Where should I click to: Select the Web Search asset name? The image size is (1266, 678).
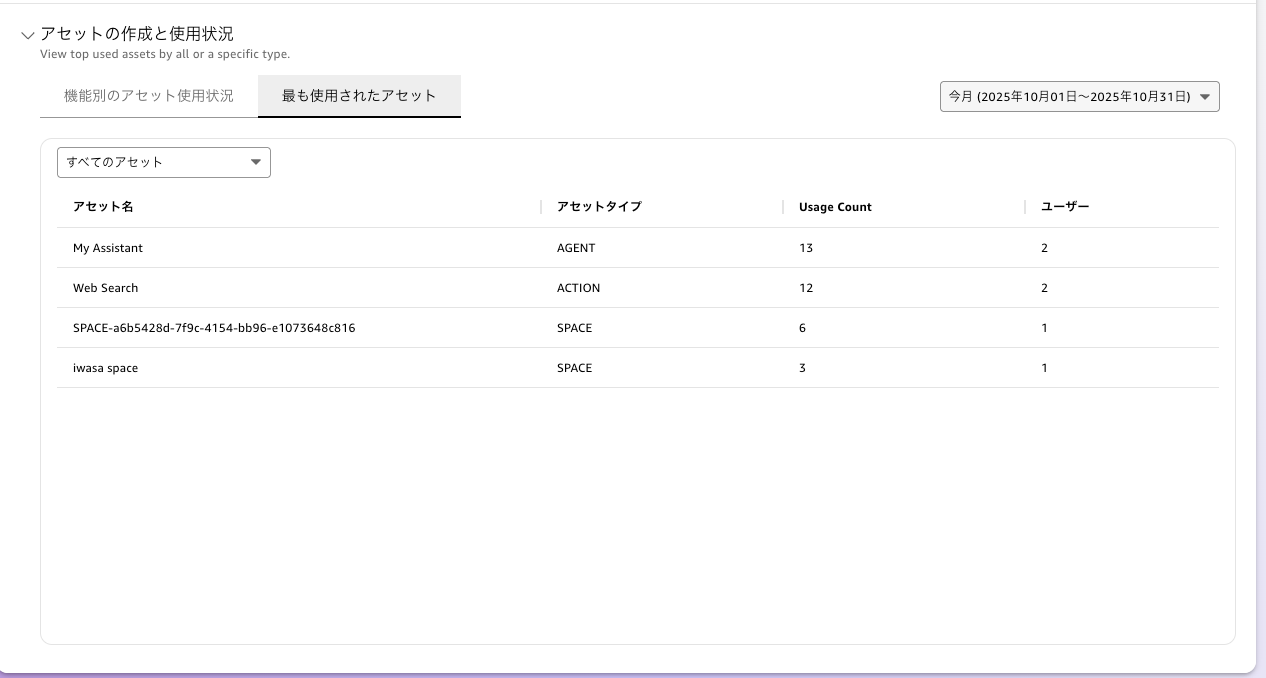pyautogui.click(x=106, y=288)
